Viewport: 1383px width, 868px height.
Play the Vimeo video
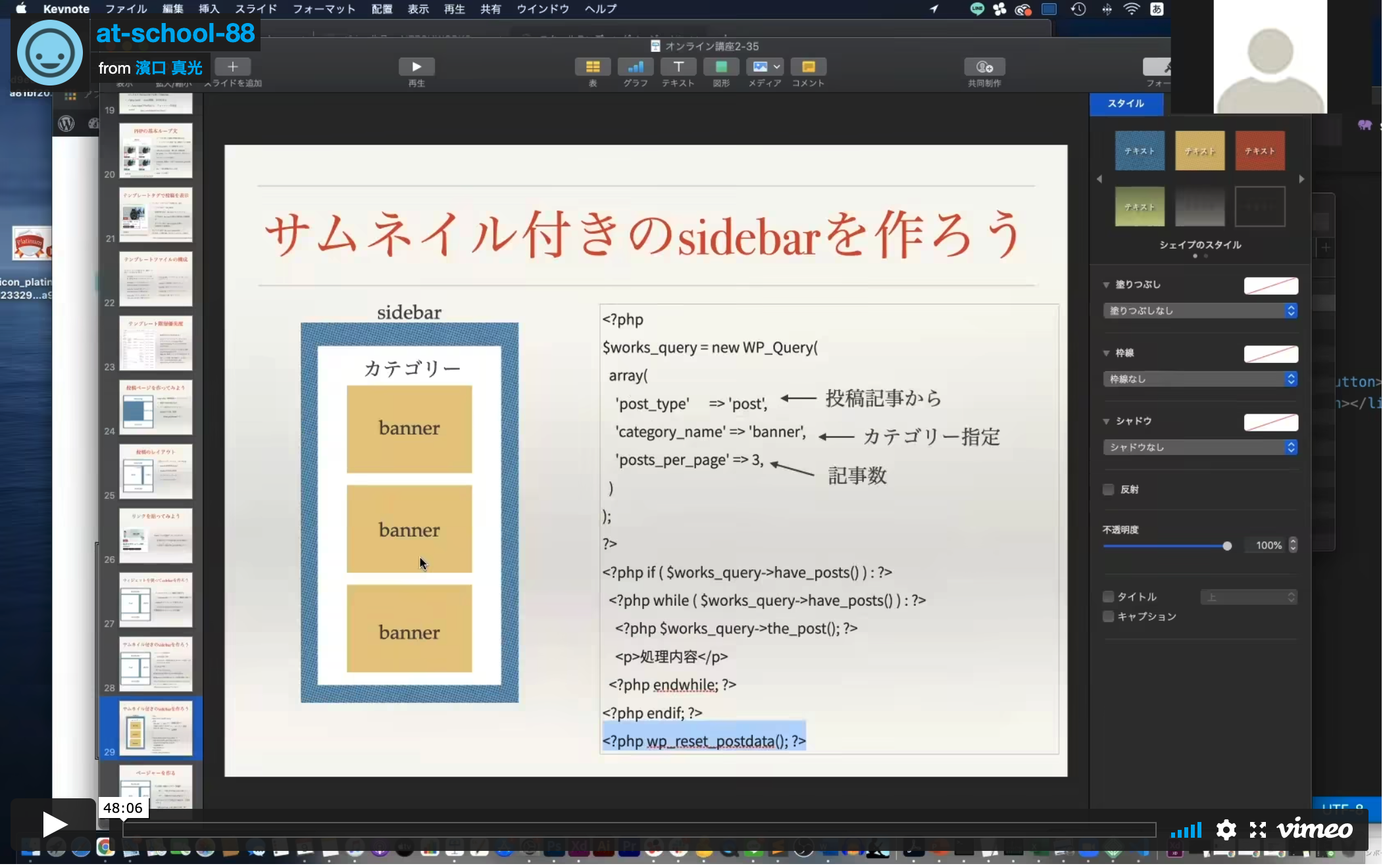(x=54, y=824)
